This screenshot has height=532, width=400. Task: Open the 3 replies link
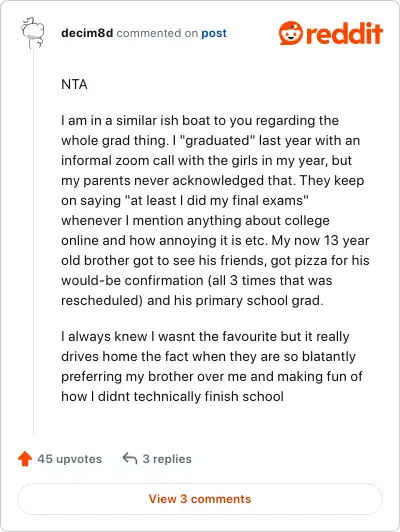(167, 459)
